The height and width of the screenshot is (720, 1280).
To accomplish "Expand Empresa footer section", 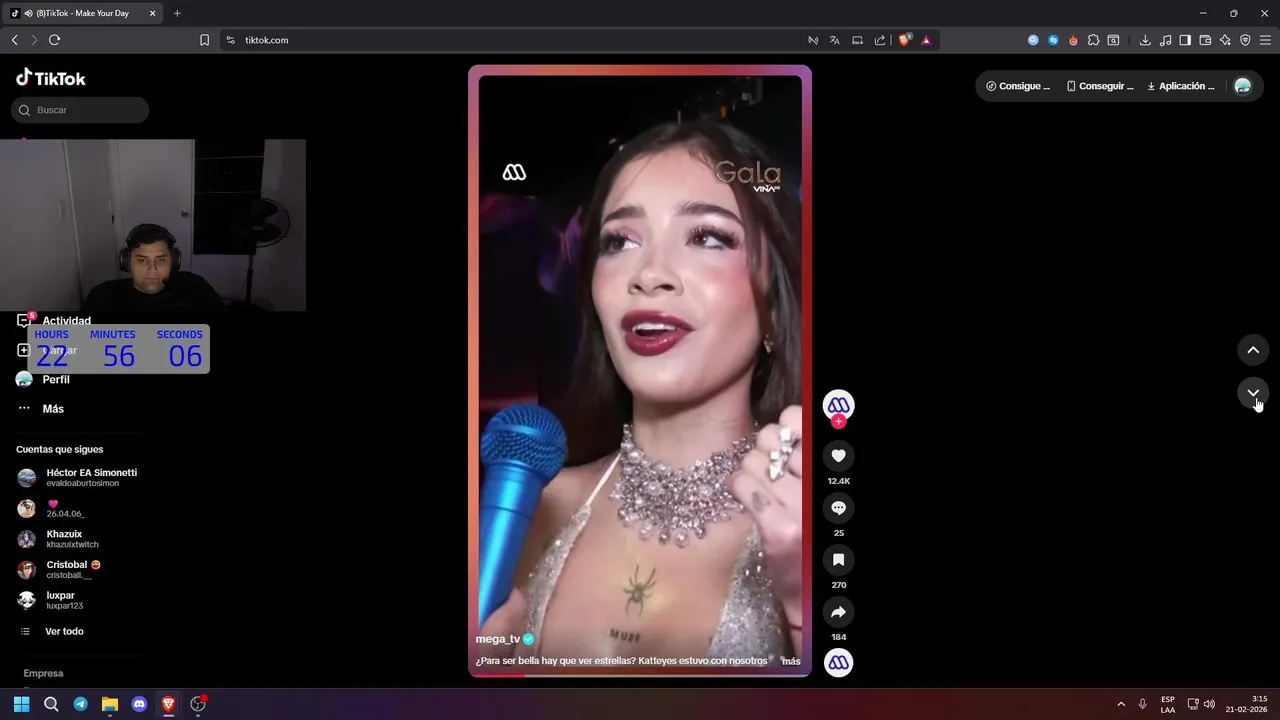I will coord(43,673).
